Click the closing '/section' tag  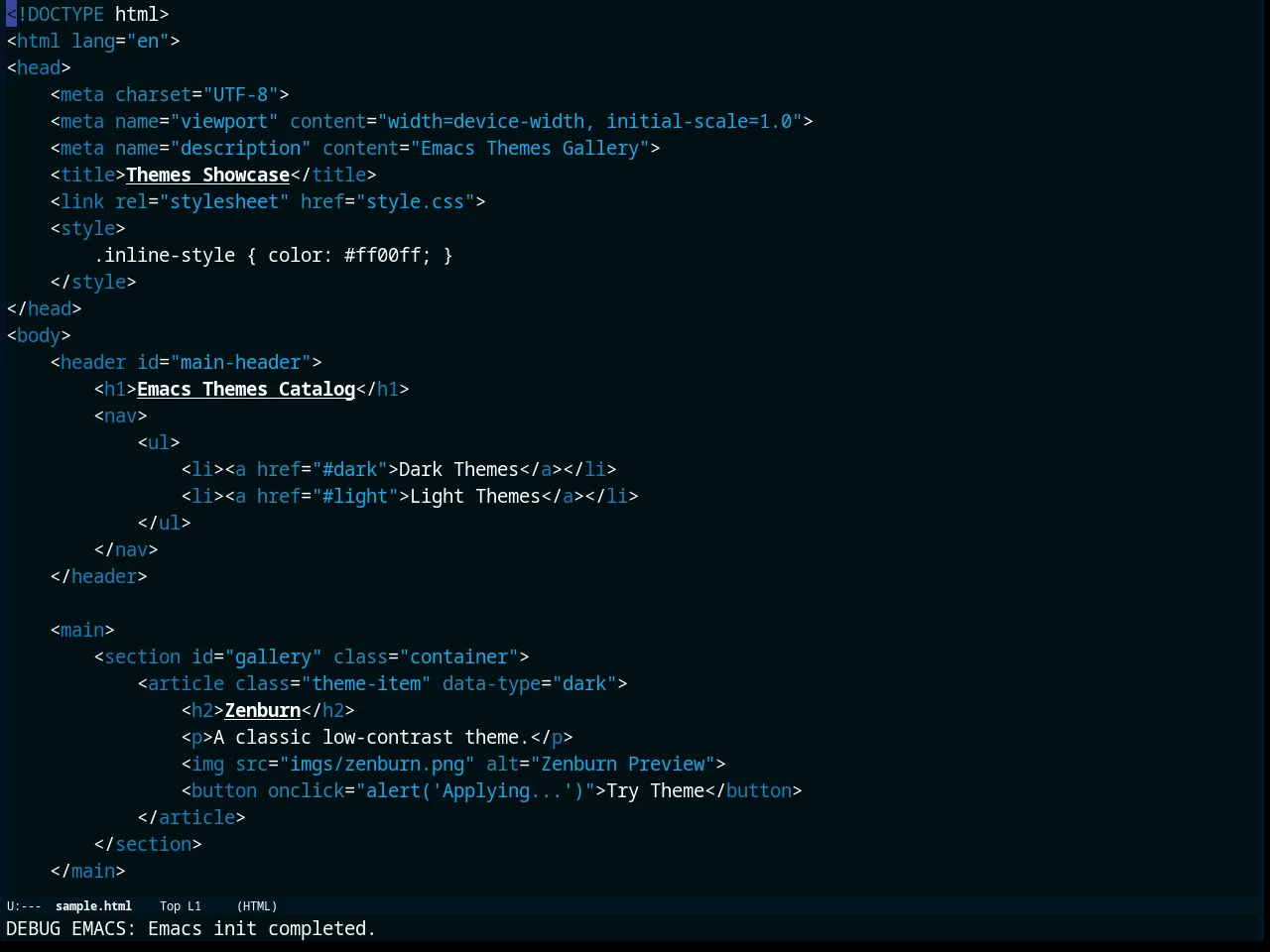coord(148,845)
